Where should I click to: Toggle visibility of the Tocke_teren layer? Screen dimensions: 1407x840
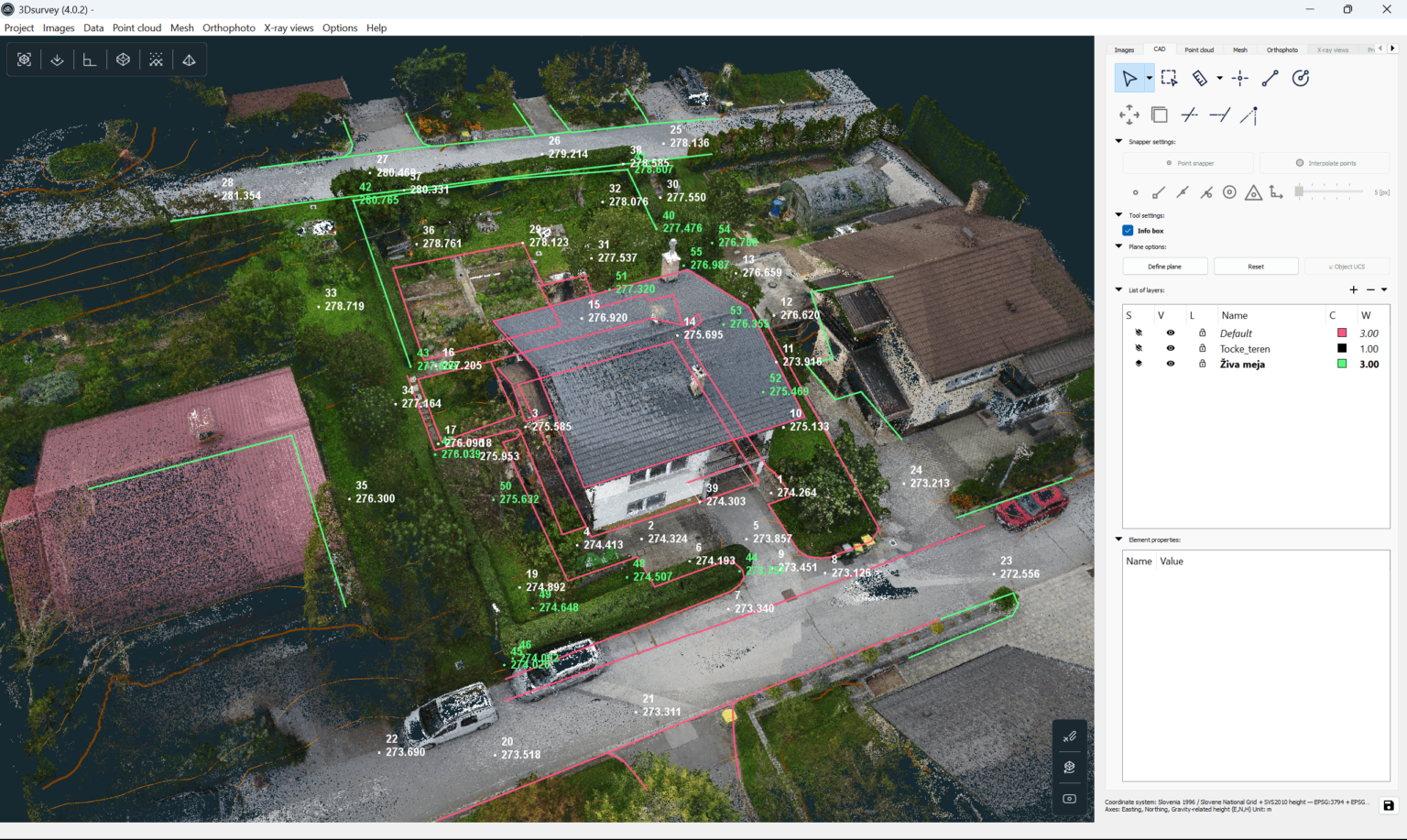click(x=1171, y=348)
